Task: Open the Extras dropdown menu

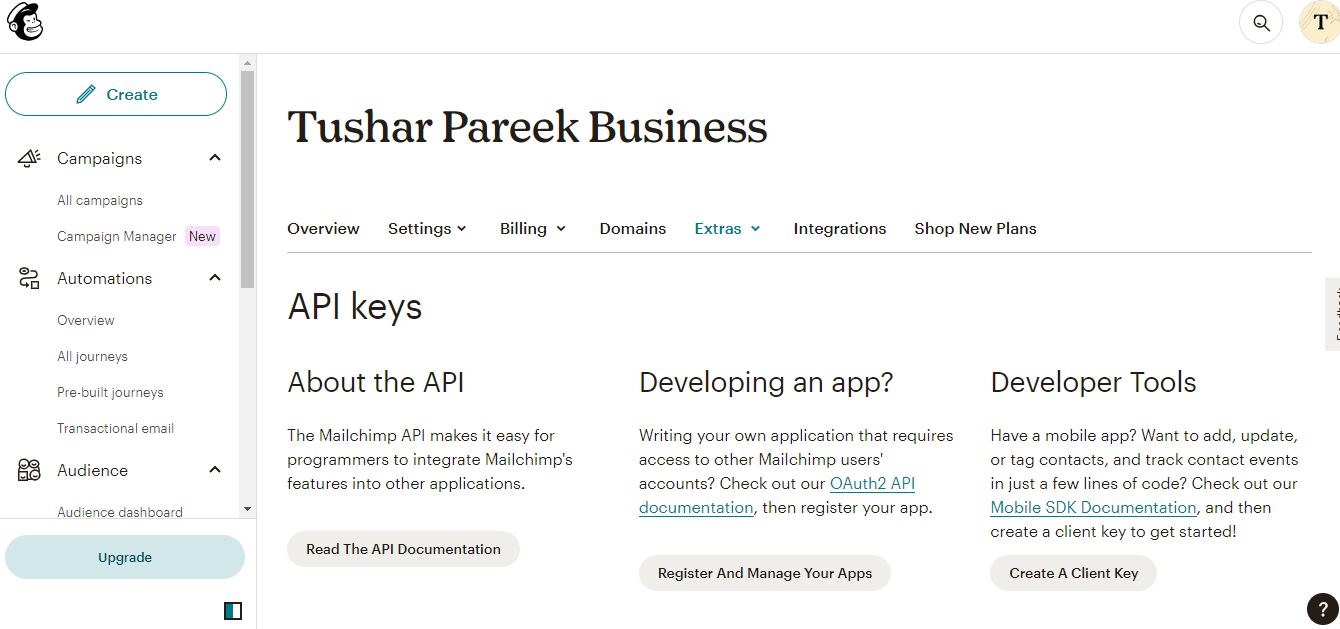Action: click(728, 229)
